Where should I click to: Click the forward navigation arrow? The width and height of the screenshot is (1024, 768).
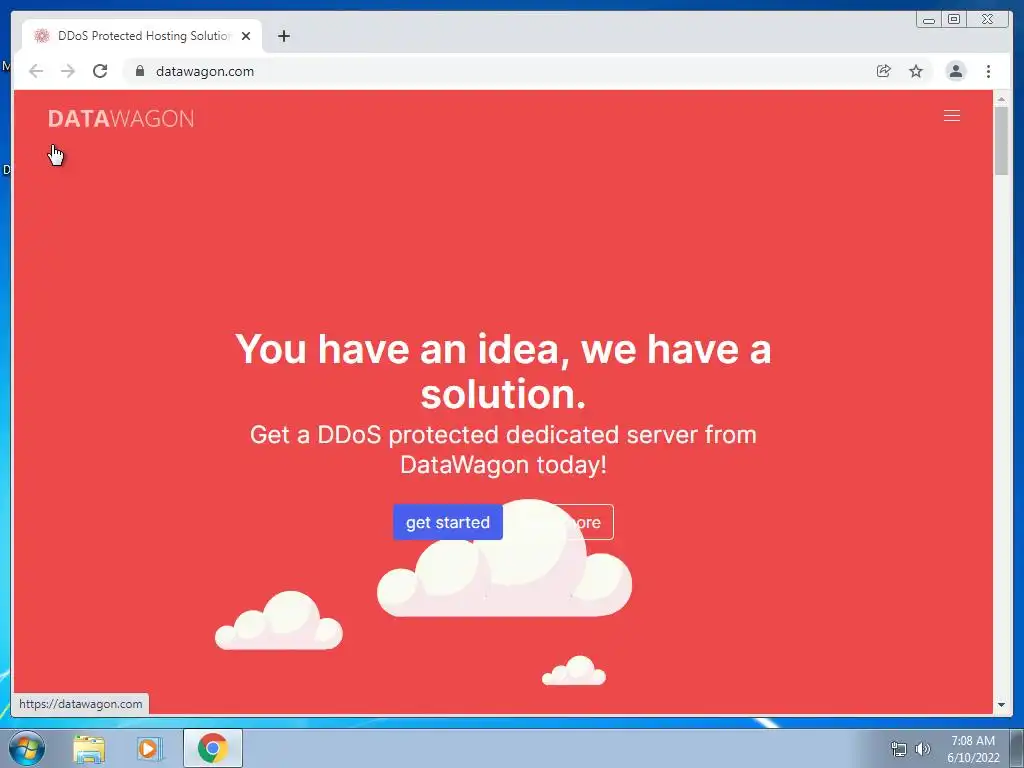coord(68,71)
